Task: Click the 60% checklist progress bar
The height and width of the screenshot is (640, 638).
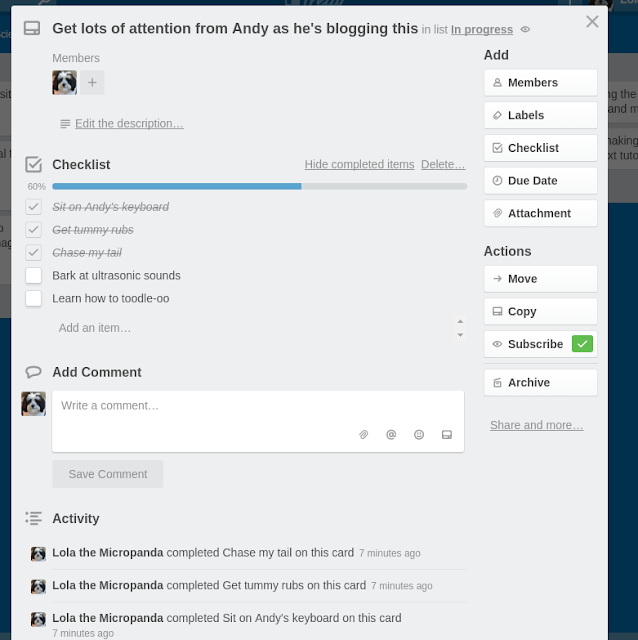Action: [x=260, y=186]
